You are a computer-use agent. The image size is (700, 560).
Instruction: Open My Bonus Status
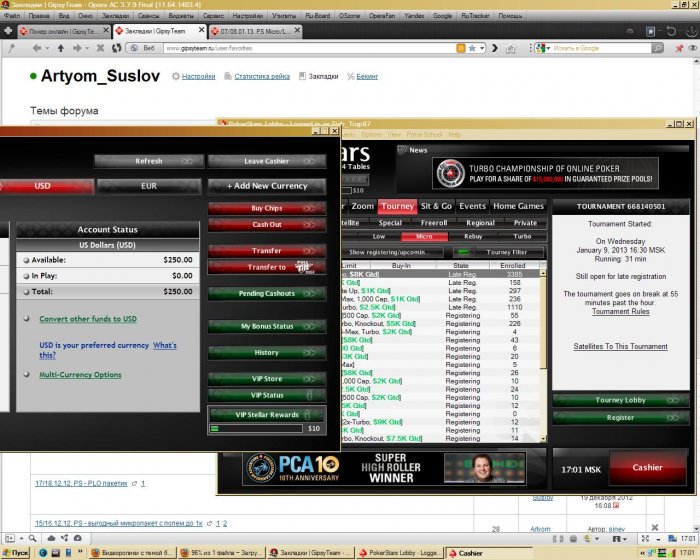267,326
